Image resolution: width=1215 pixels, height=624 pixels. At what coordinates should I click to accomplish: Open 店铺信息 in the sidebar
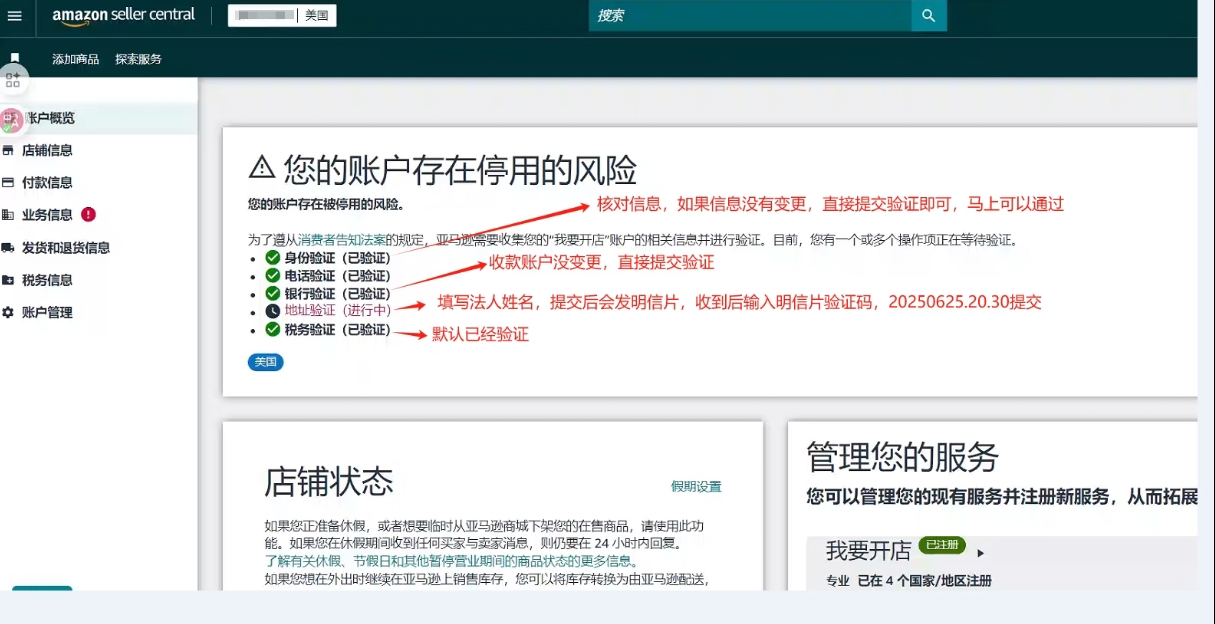(47, 151)
